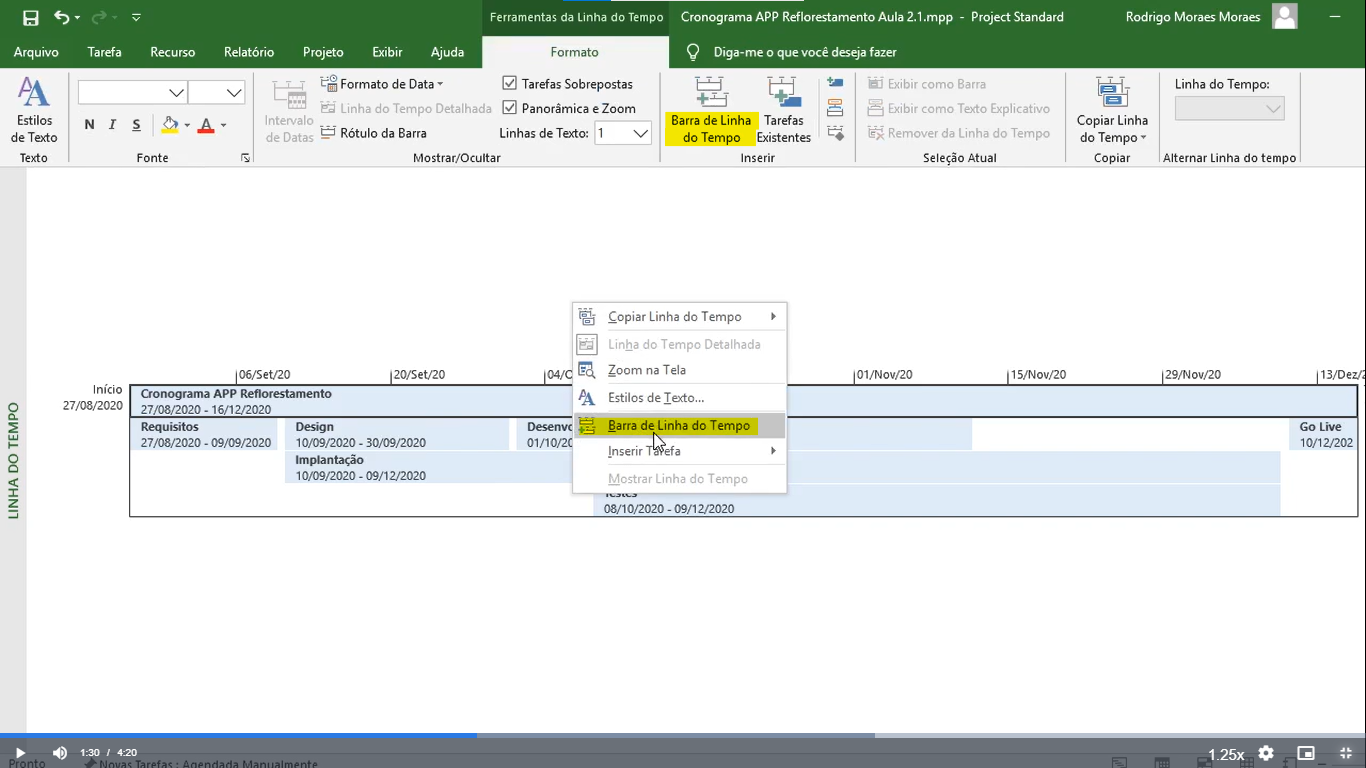Open the Ajuda tab
Screen dimensions: 1366x768
pyautogui.click(x=447, y=52)
